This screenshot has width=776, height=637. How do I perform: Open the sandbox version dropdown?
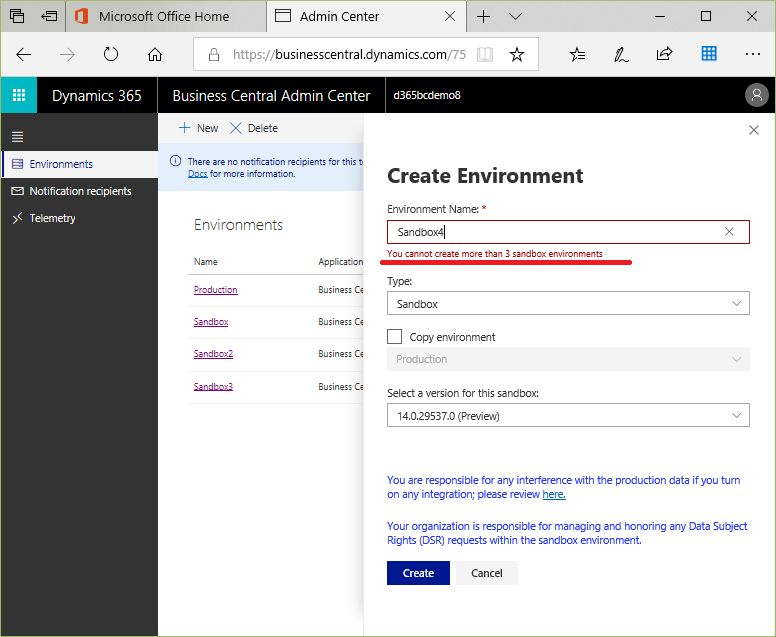pyautogui.click(x=568, y=415)
